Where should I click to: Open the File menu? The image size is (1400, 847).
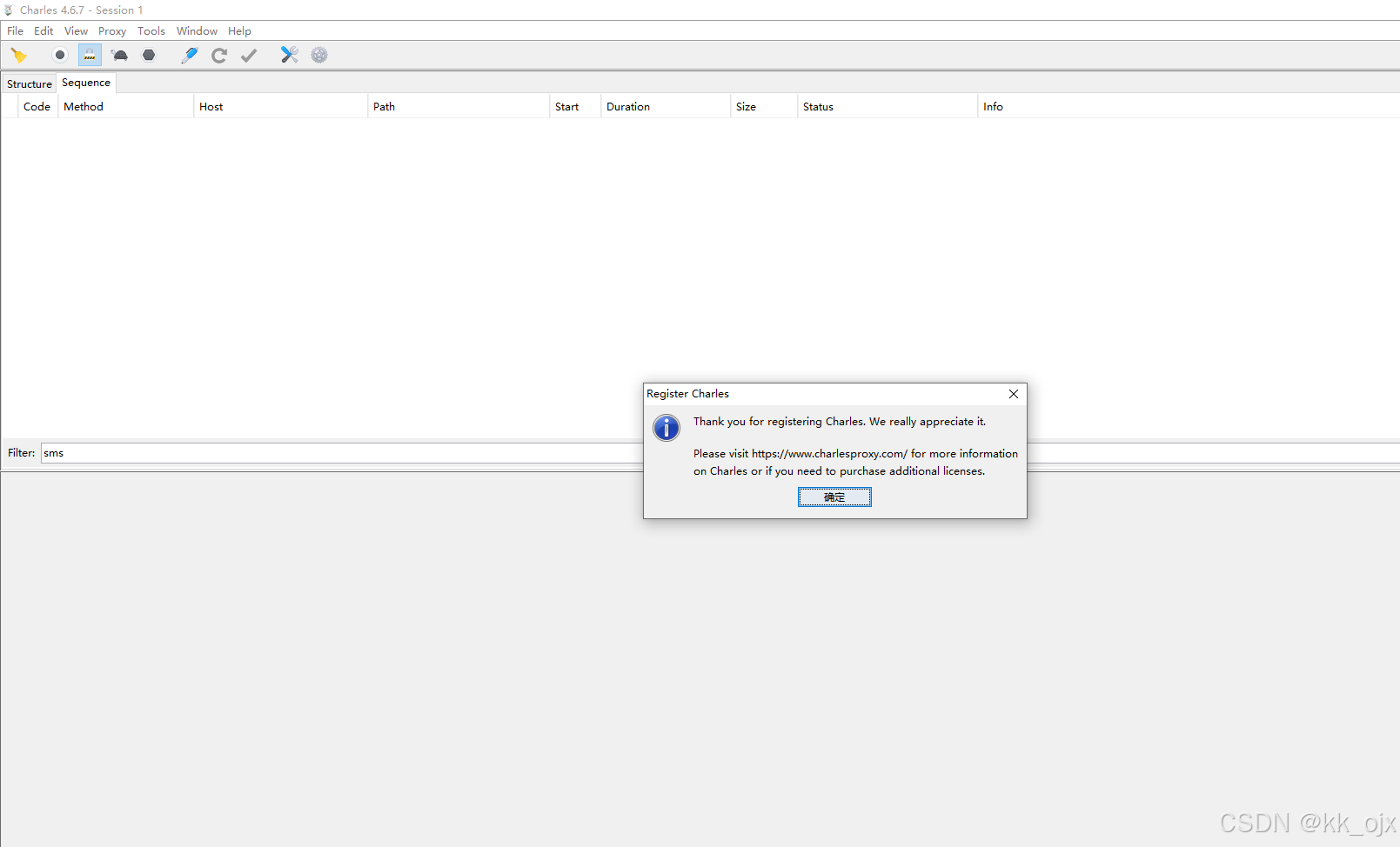tap(16, 31)
